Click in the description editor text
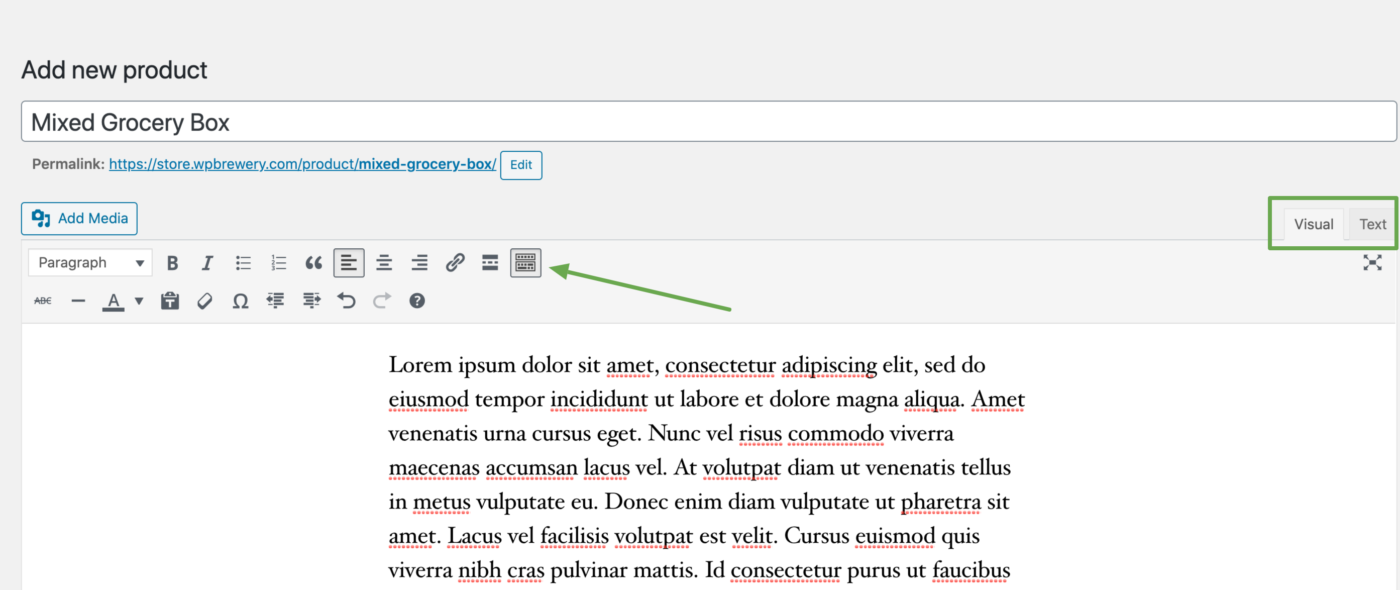Image resolution: width=1400 pixels, height=590 pixels. click(707, 467)
